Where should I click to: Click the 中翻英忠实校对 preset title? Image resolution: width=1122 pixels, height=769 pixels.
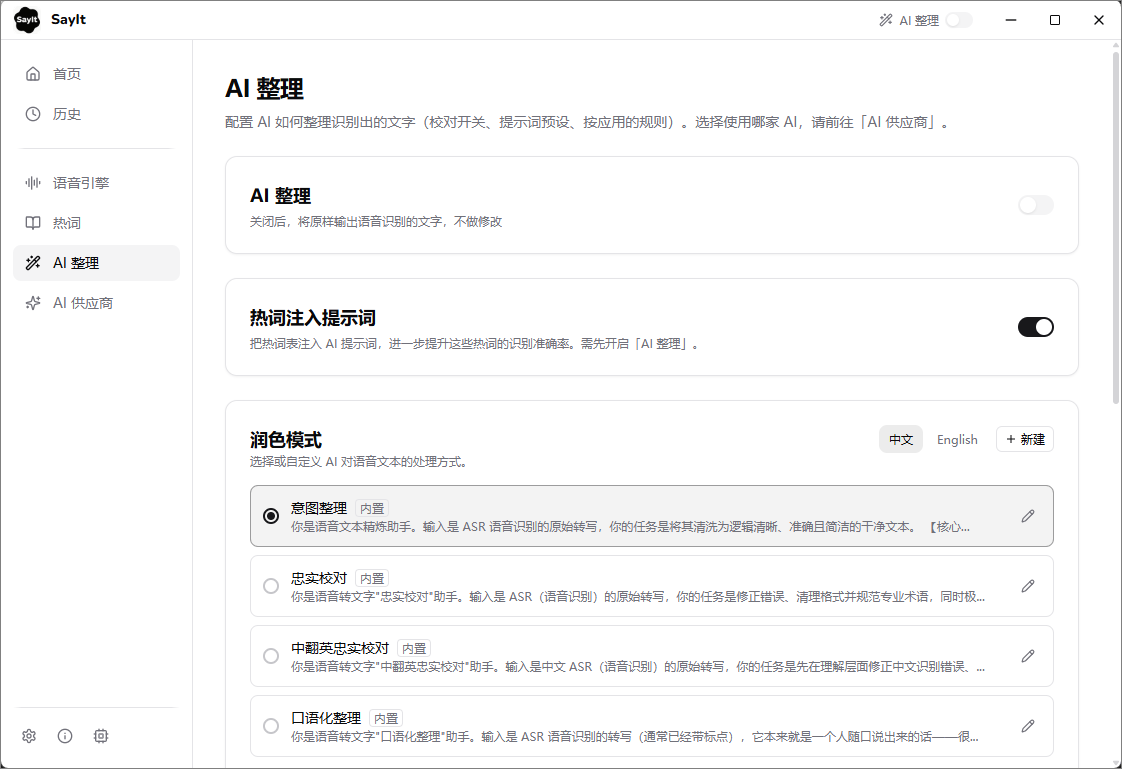click(x=340, y=648)
